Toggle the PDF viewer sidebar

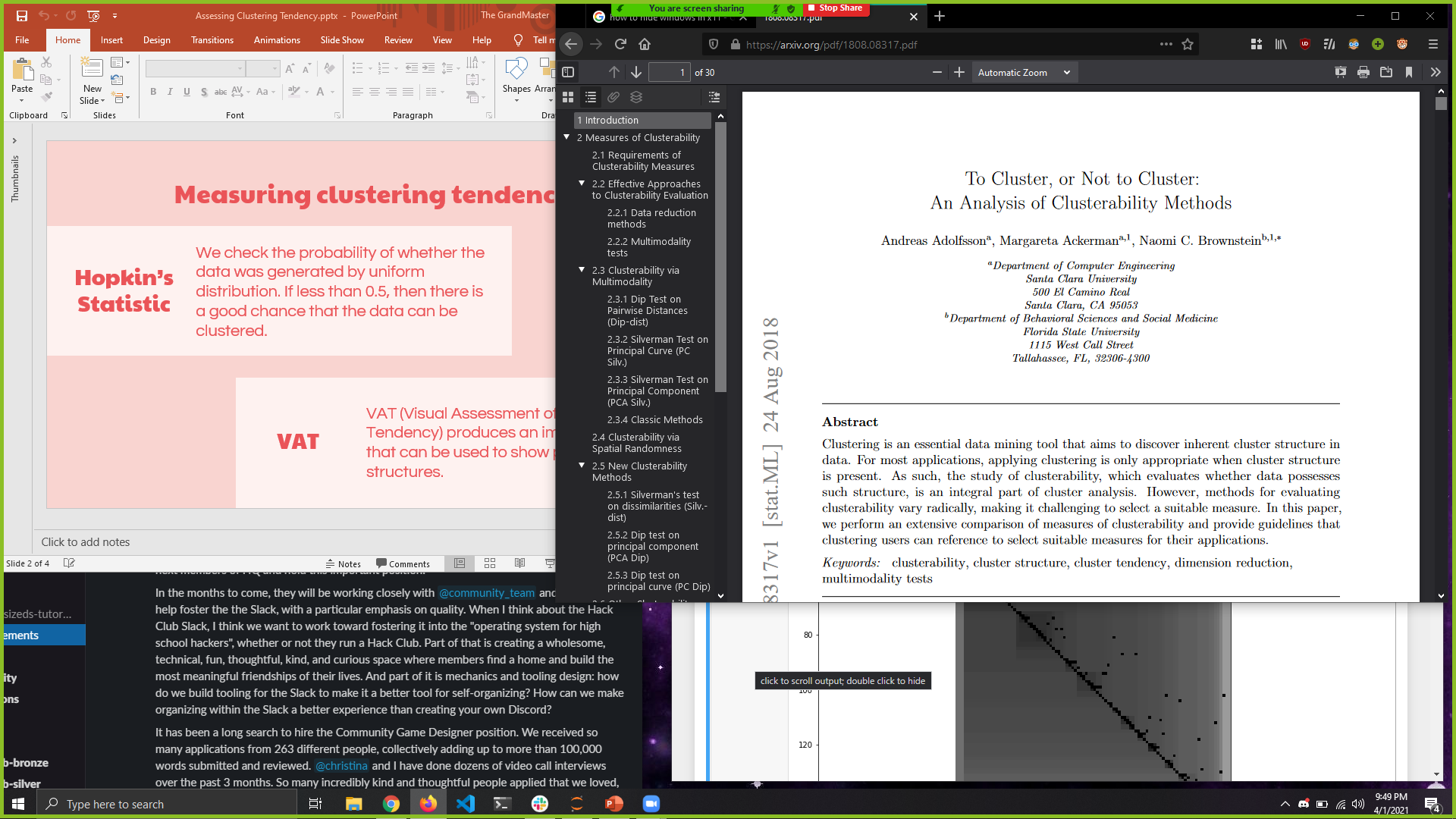(x=568, y=72)
